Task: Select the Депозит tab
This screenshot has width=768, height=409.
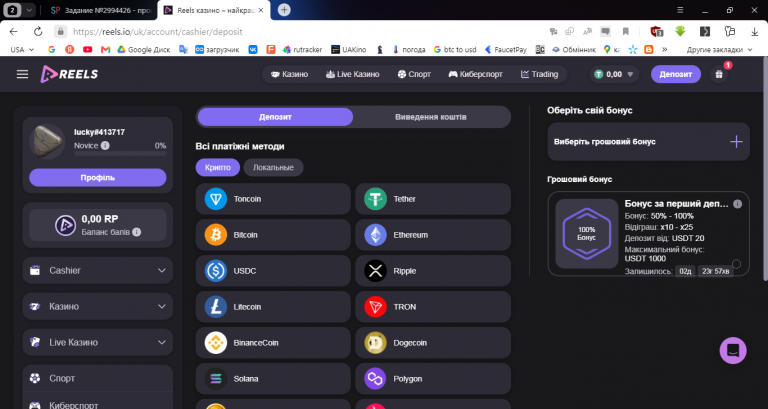Action: point(275,117)
